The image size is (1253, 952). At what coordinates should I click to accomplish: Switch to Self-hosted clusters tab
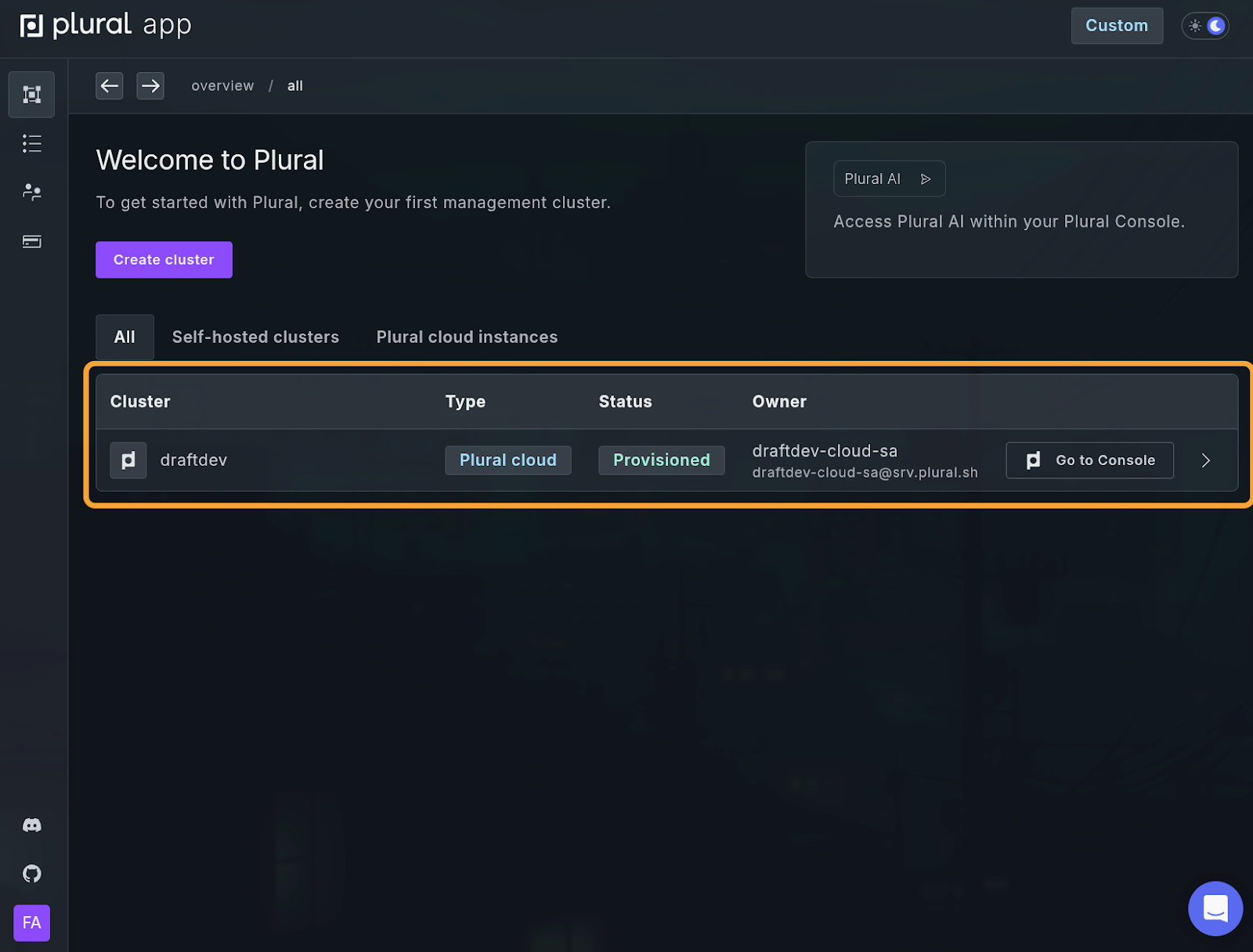pyautogui.click(x=255, y=337)
